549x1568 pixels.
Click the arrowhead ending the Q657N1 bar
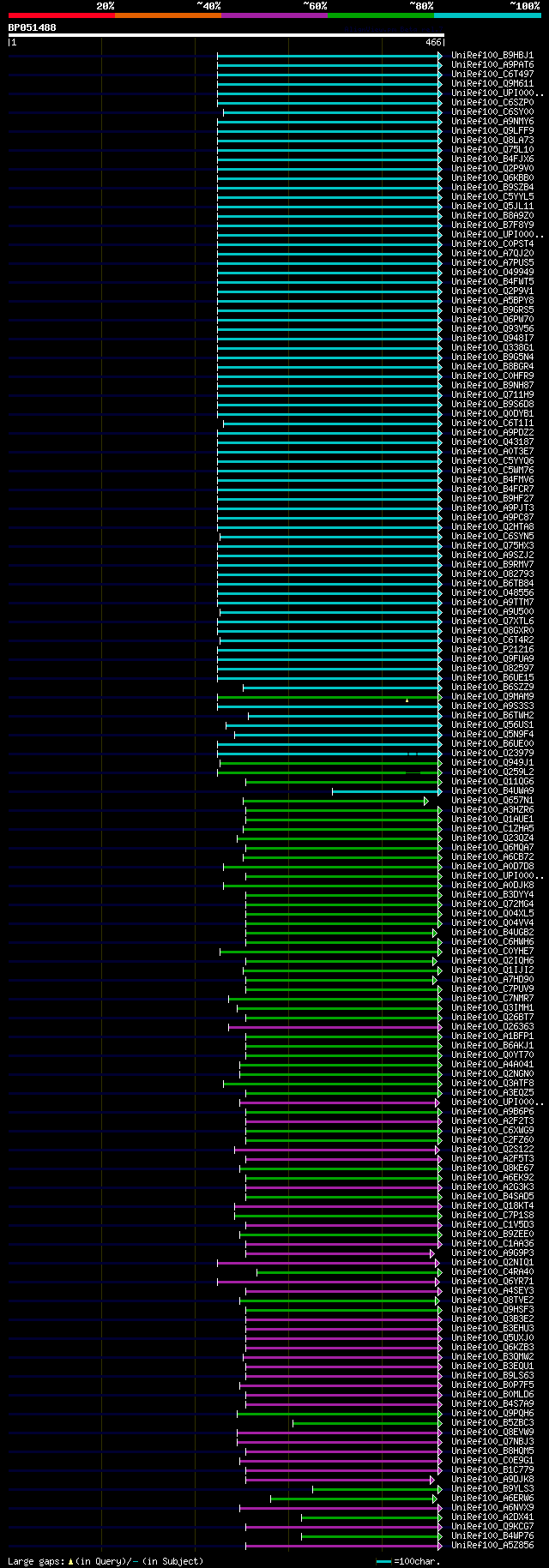(x=425, y=801)
